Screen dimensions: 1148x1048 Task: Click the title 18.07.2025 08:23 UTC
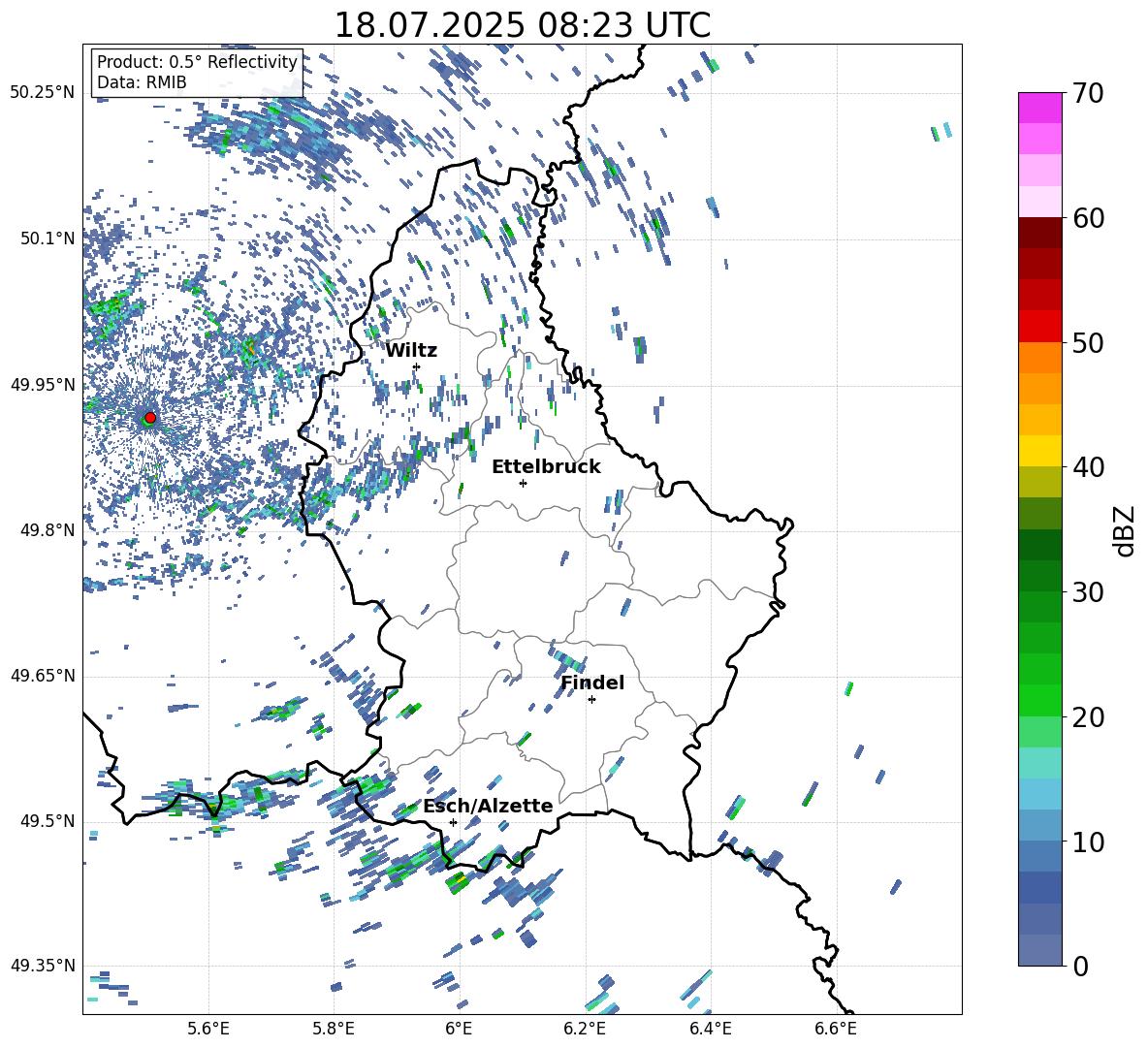click(x=522, y=25)
